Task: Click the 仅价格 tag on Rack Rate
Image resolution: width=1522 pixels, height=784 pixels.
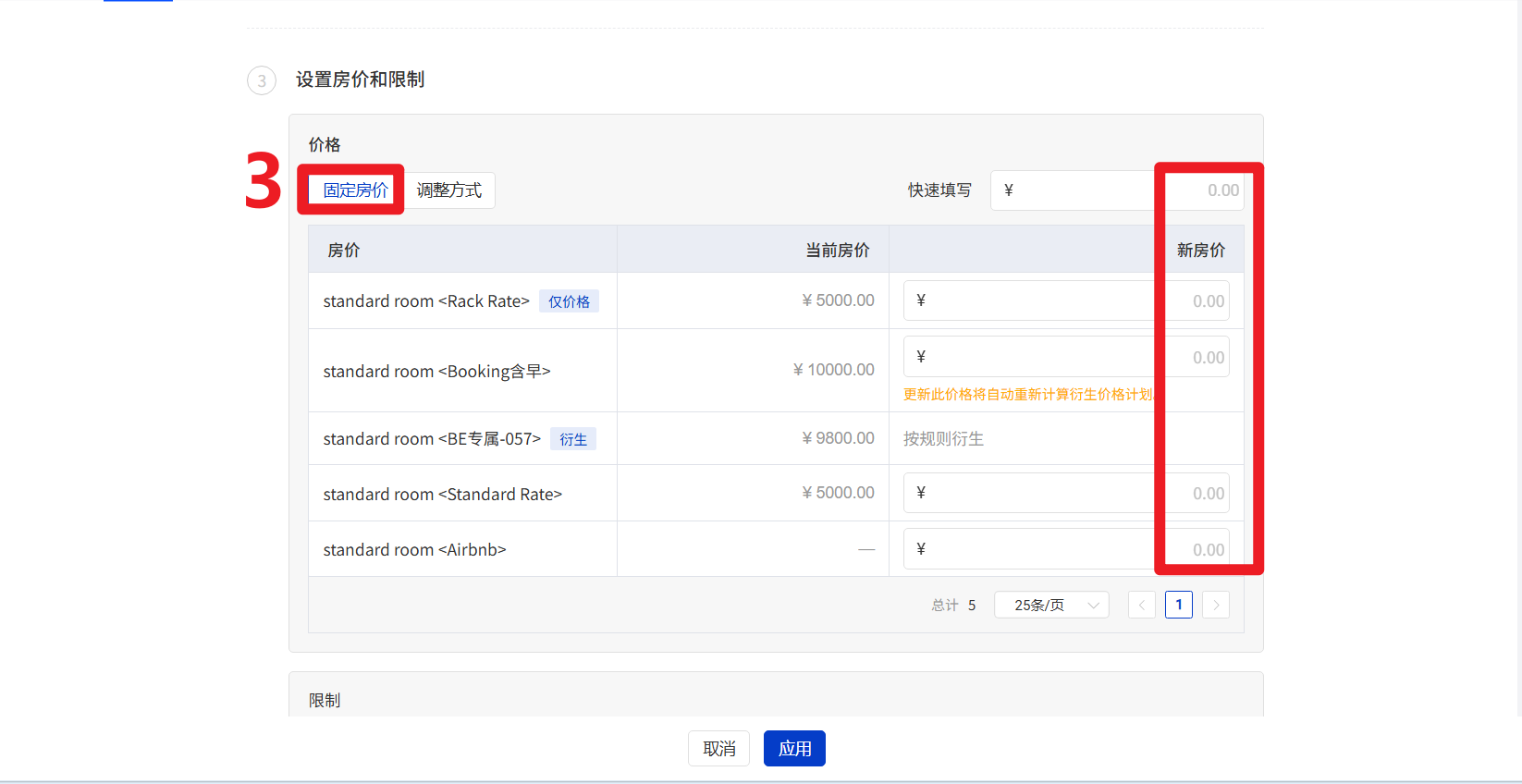Action: point(569,301)
